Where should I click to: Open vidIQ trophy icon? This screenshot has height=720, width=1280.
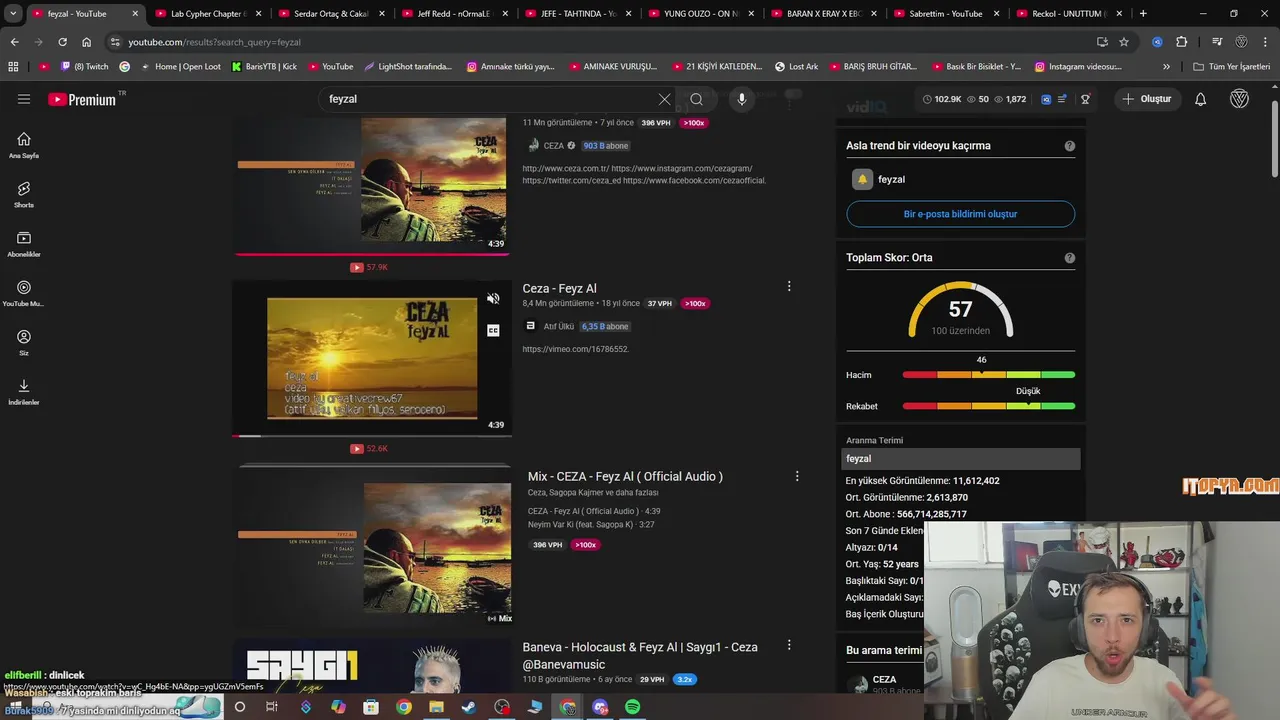coord(1085,99)
